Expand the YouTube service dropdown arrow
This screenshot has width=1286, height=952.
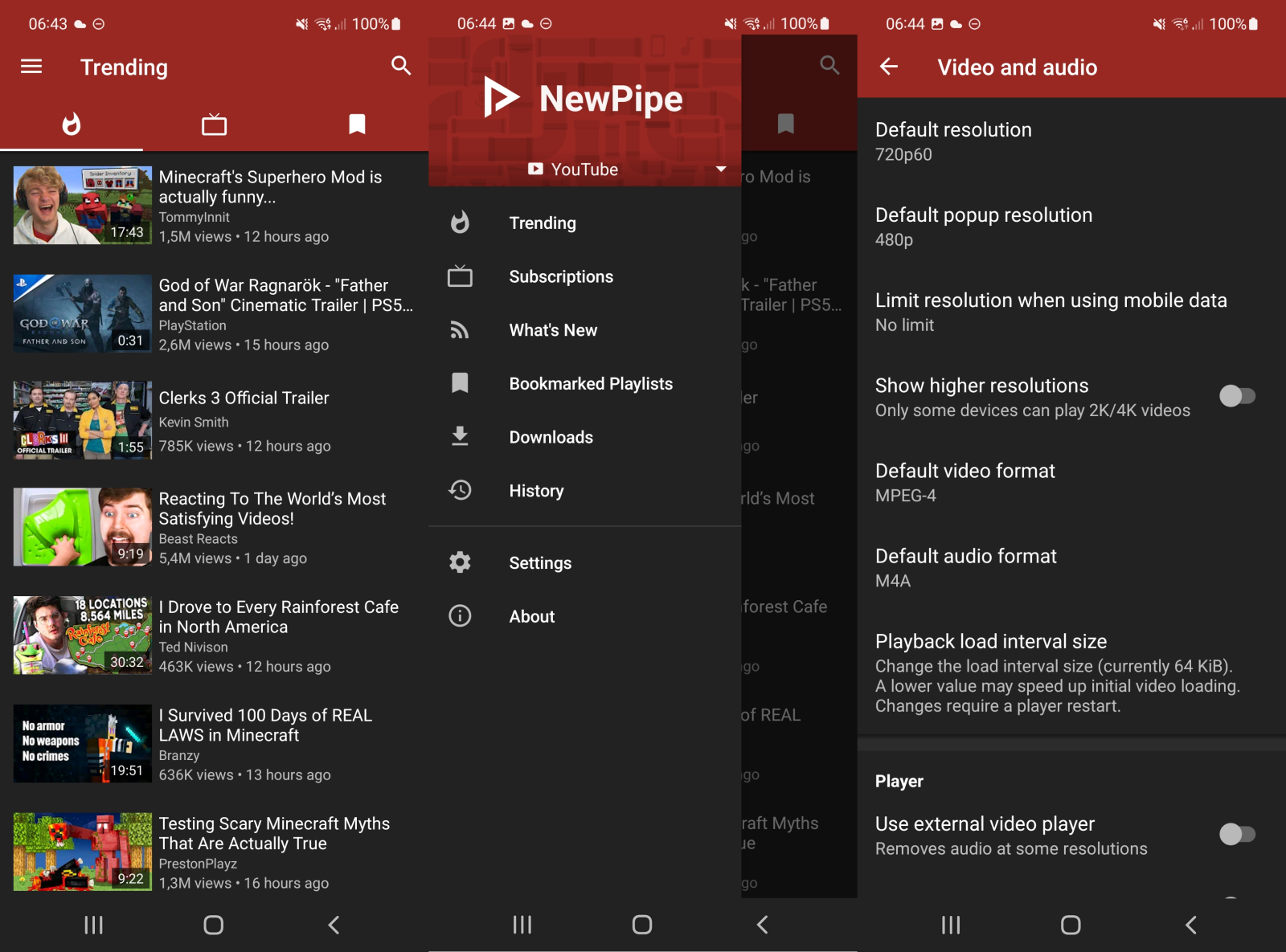pyautogui.click(x=721, y=170)
